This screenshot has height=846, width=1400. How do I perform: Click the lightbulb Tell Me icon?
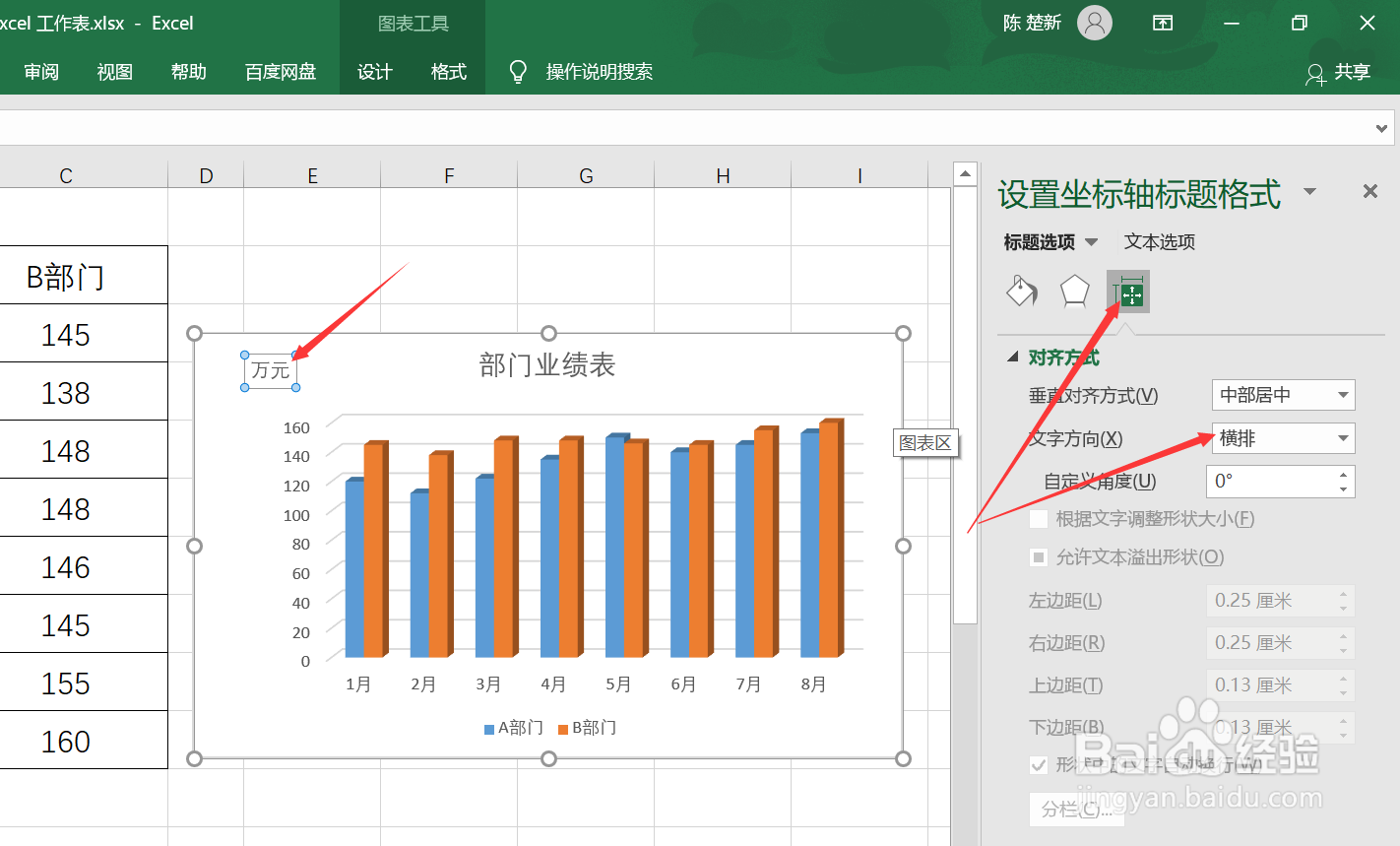point(518,72)
